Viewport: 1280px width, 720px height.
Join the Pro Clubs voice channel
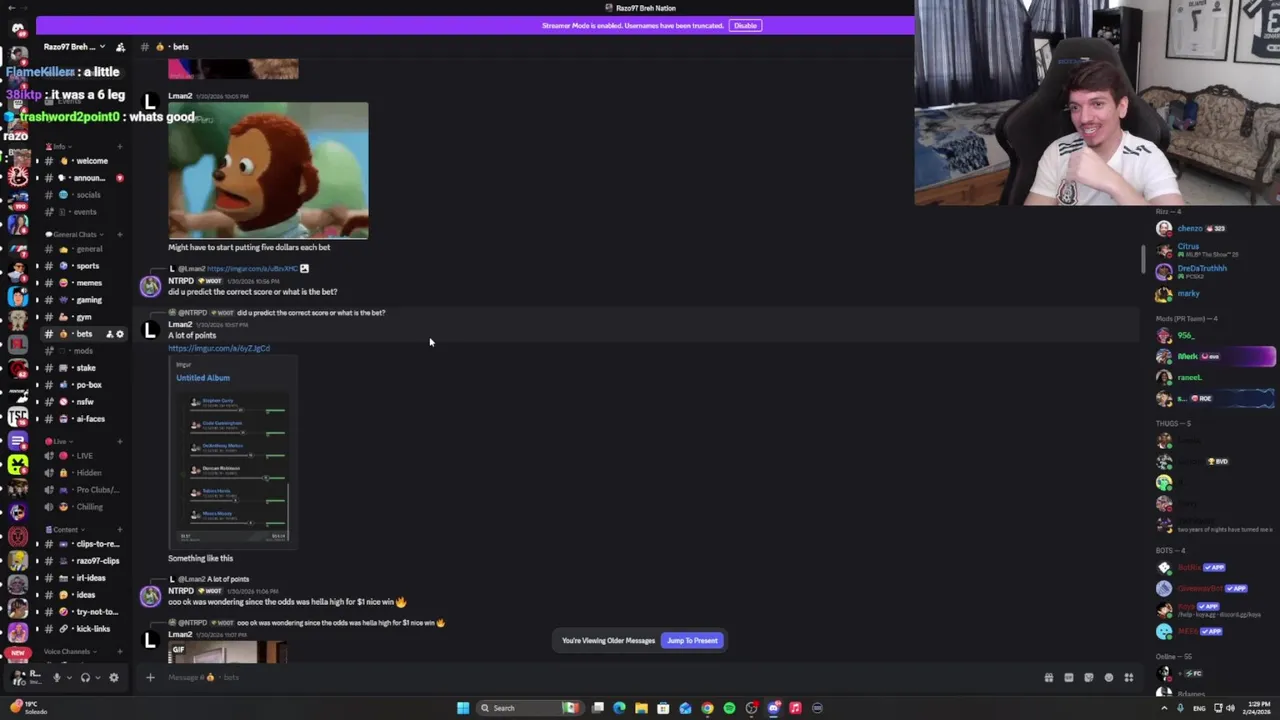point(85,490)
